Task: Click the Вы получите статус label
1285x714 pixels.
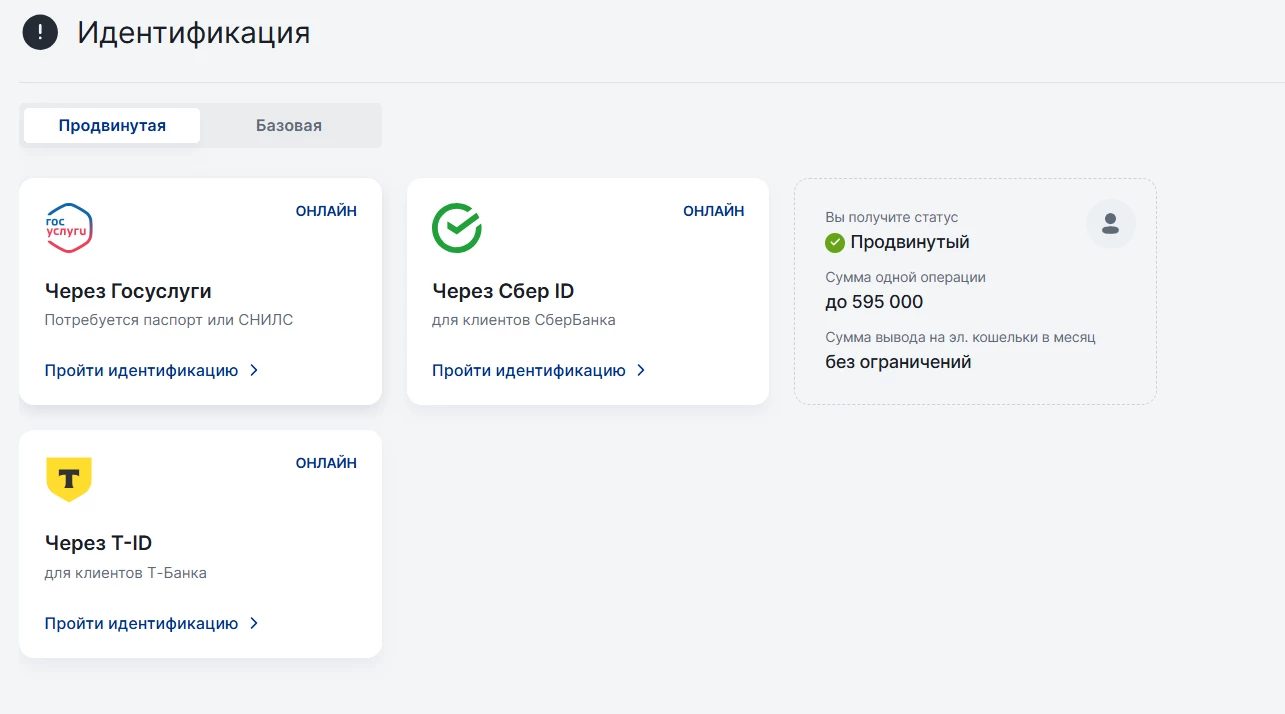Action: (x=892, y=217)
